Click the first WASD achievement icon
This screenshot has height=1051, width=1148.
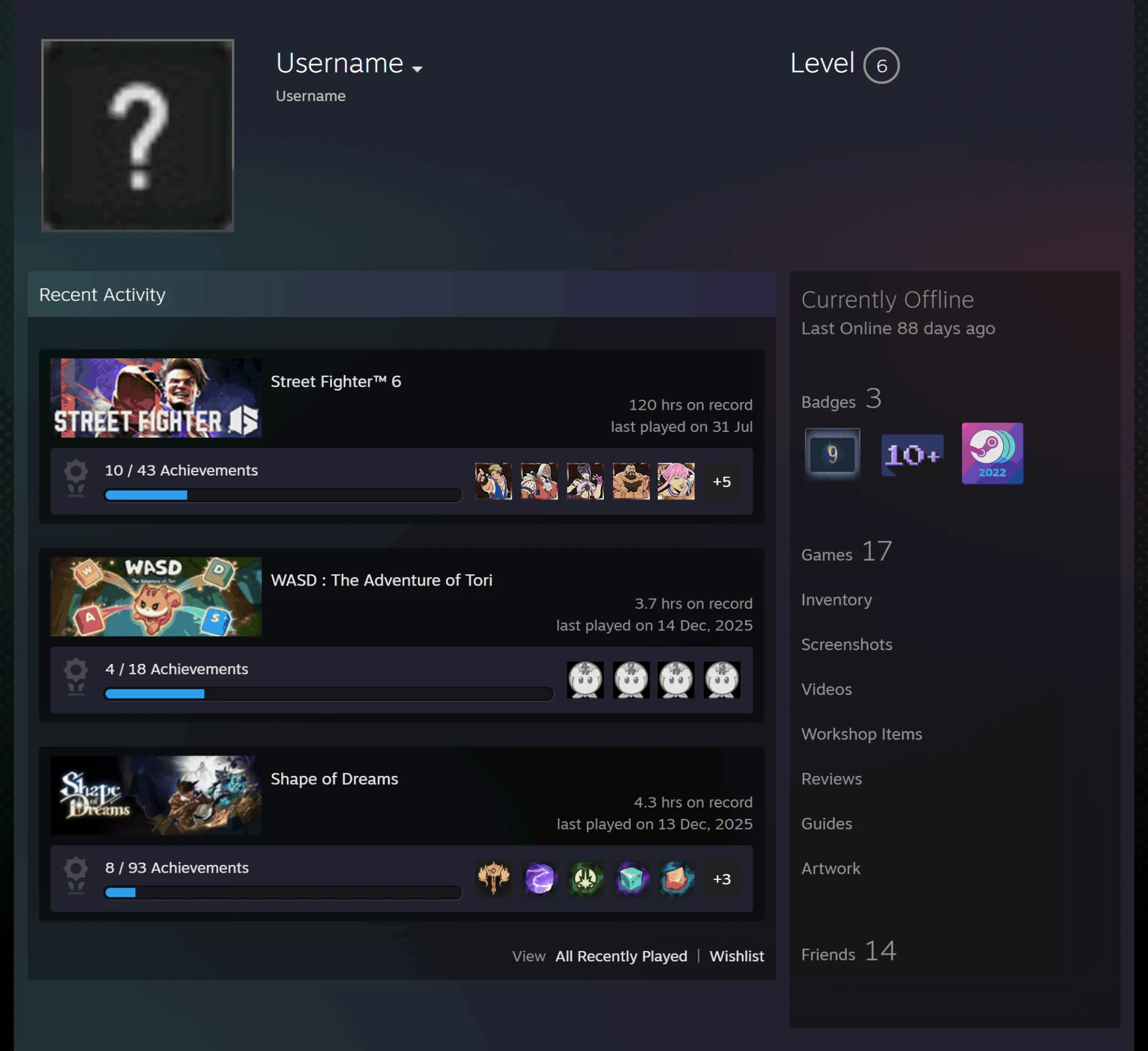[x=585, y=680]
